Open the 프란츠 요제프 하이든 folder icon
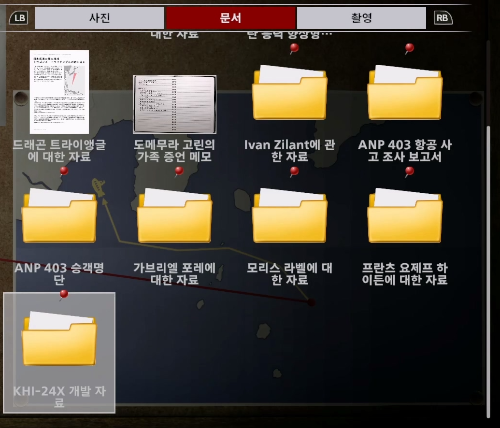 pyautogui.click(x=405, y=215)
